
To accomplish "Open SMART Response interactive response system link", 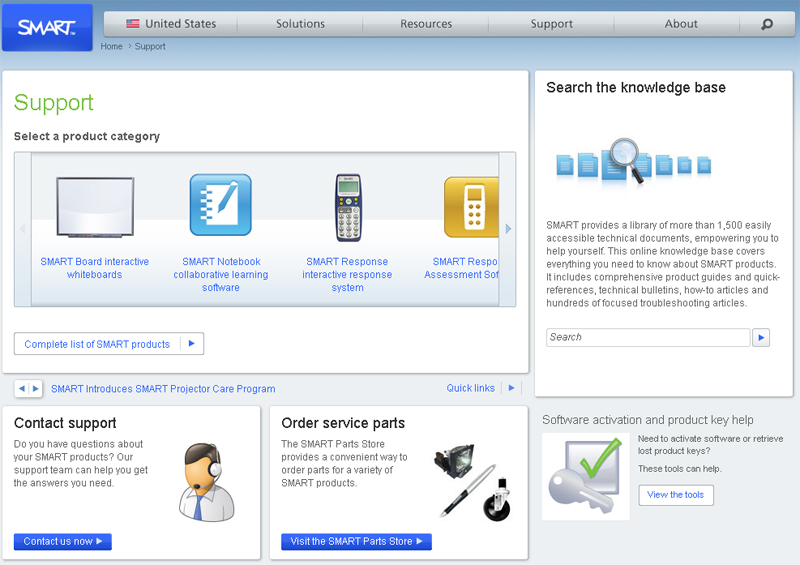I will [347, 275].
